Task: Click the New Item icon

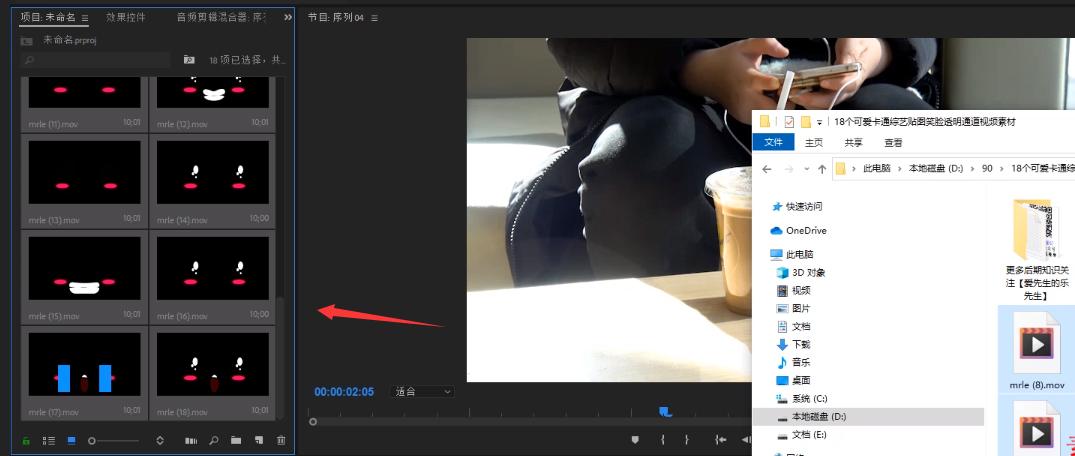Action: [x=258, y=440]
